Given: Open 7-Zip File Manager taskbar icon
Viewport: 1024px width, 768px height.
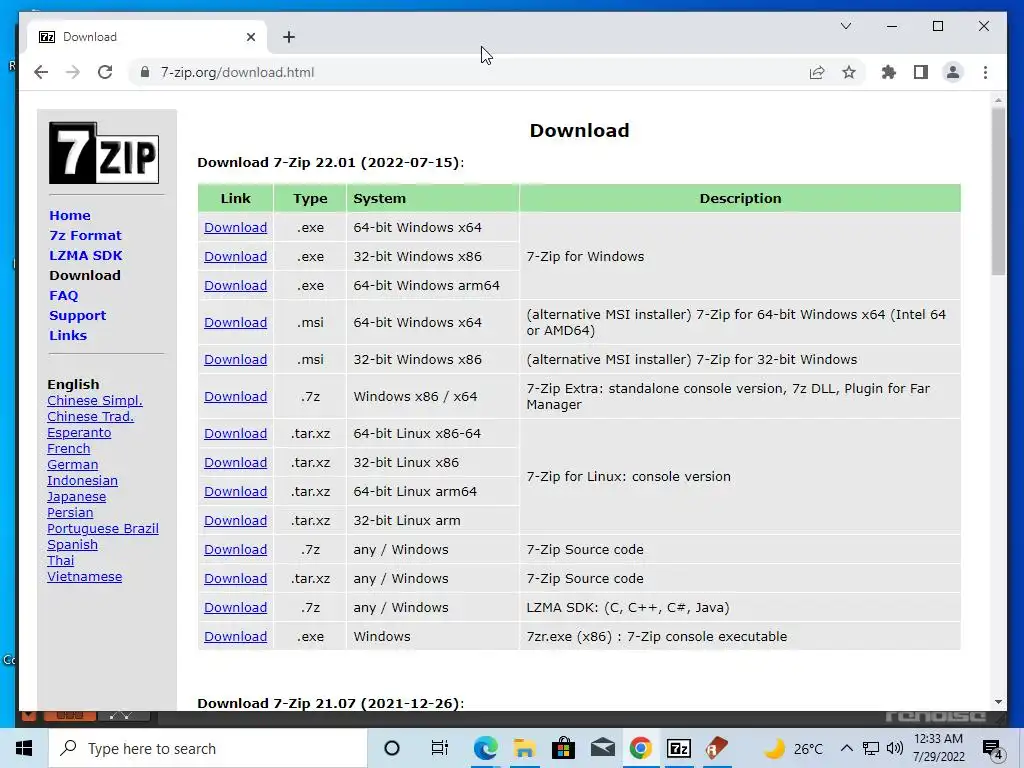Looking at the screenshot, I should 679,748.
